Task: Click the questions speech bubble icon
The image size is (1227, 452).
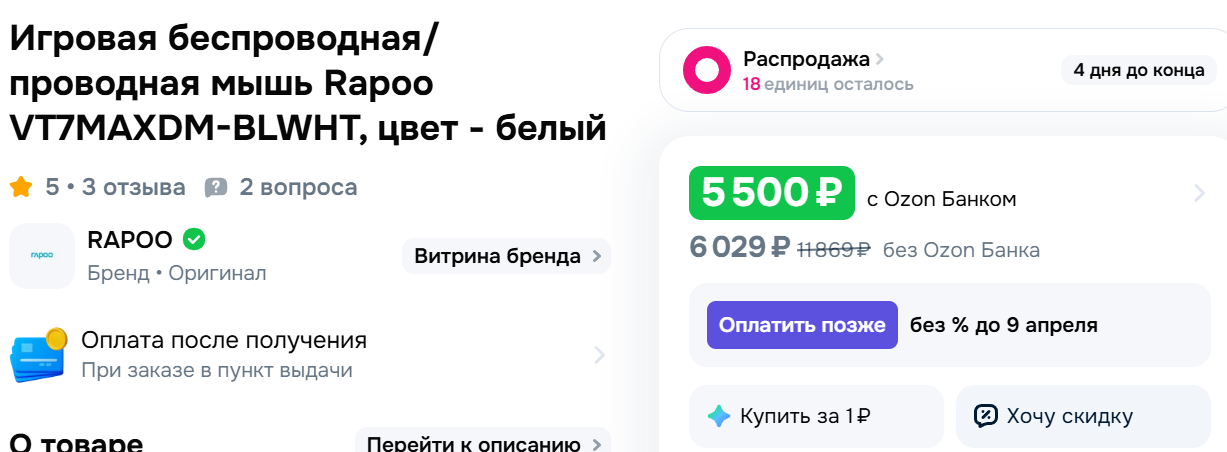Action: click(x=216, y=187)
